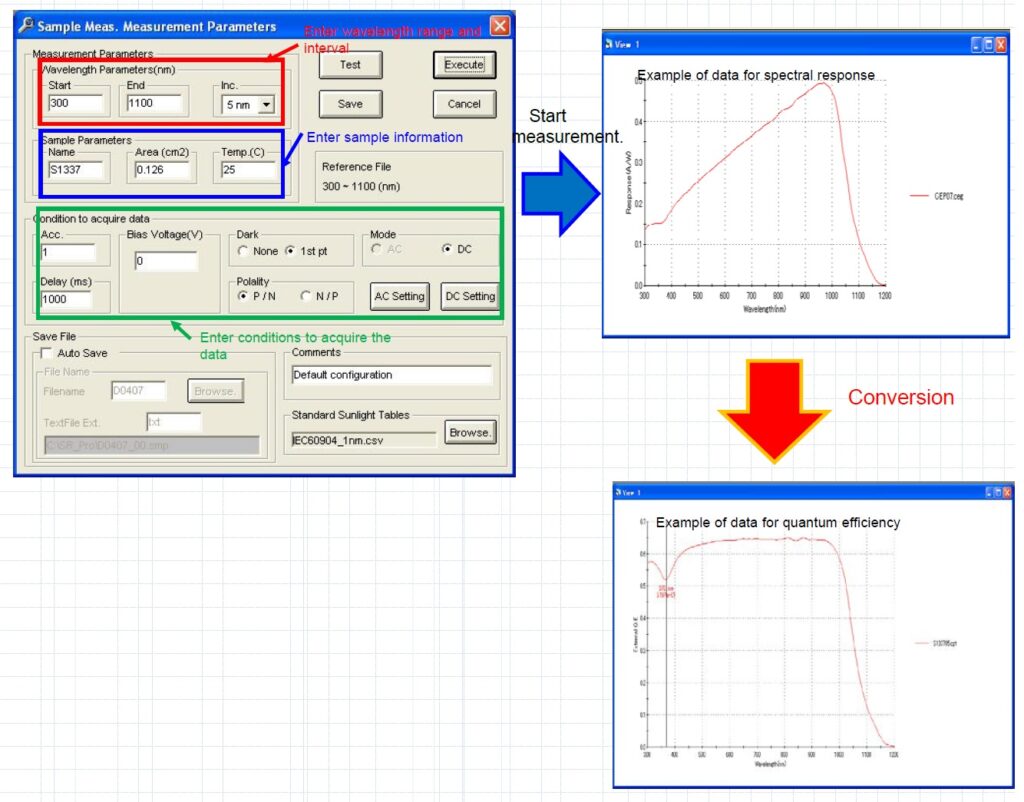Browse for Standard Sunlight Tables file

click(x=470, y=432)
